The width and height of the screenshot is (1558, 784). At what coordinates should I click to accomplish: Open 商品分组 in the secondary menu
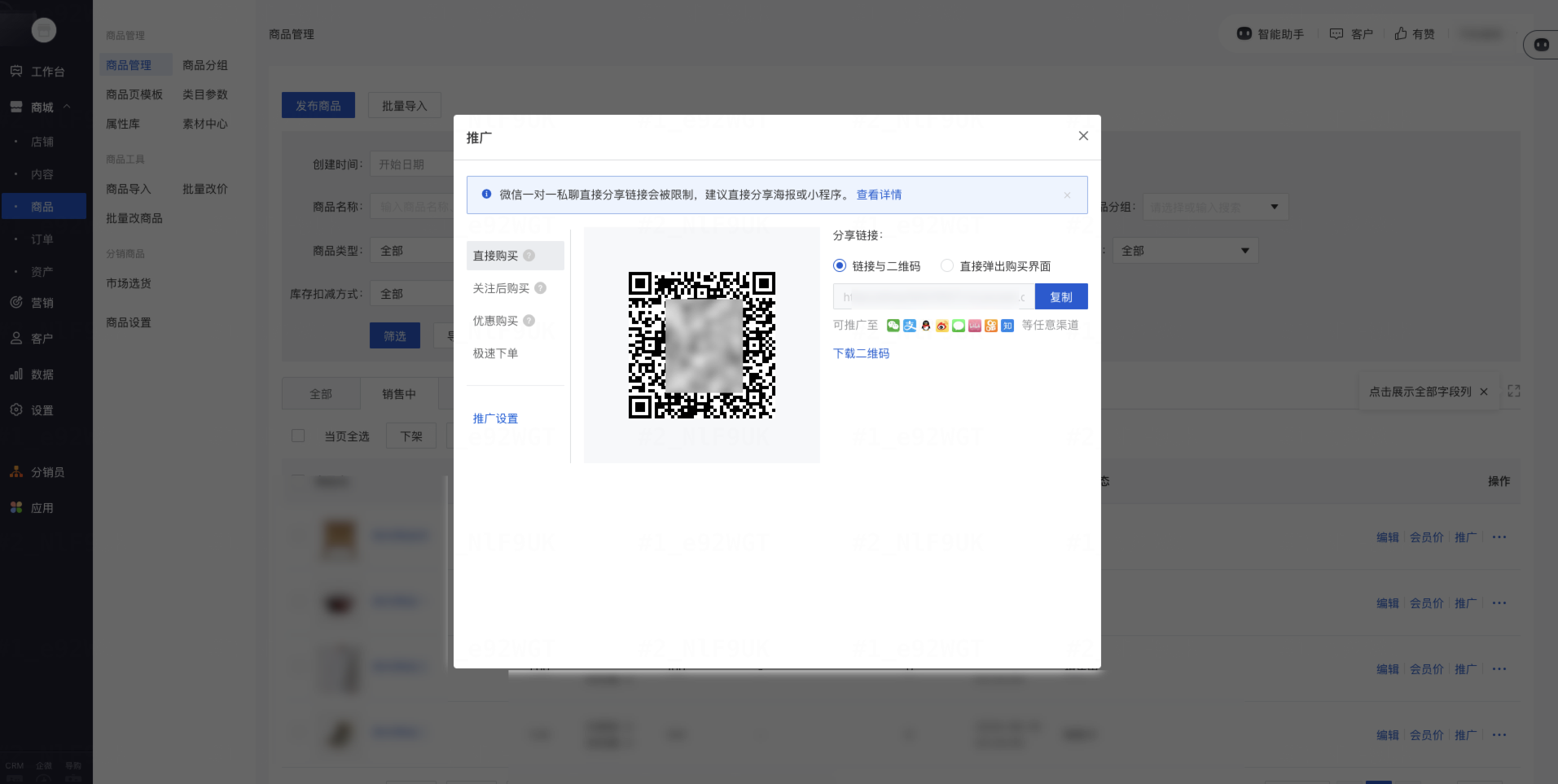205,65
